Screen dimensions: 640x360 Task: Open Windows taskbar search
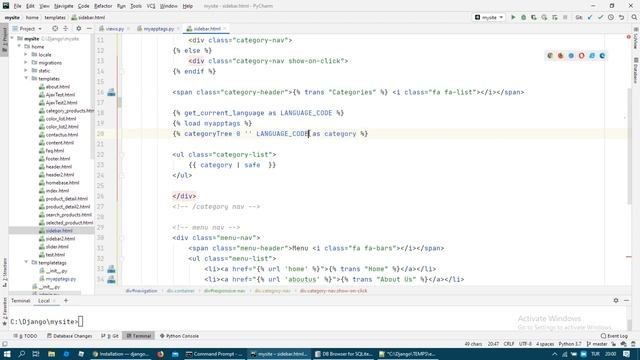click(x=22, y=354)
